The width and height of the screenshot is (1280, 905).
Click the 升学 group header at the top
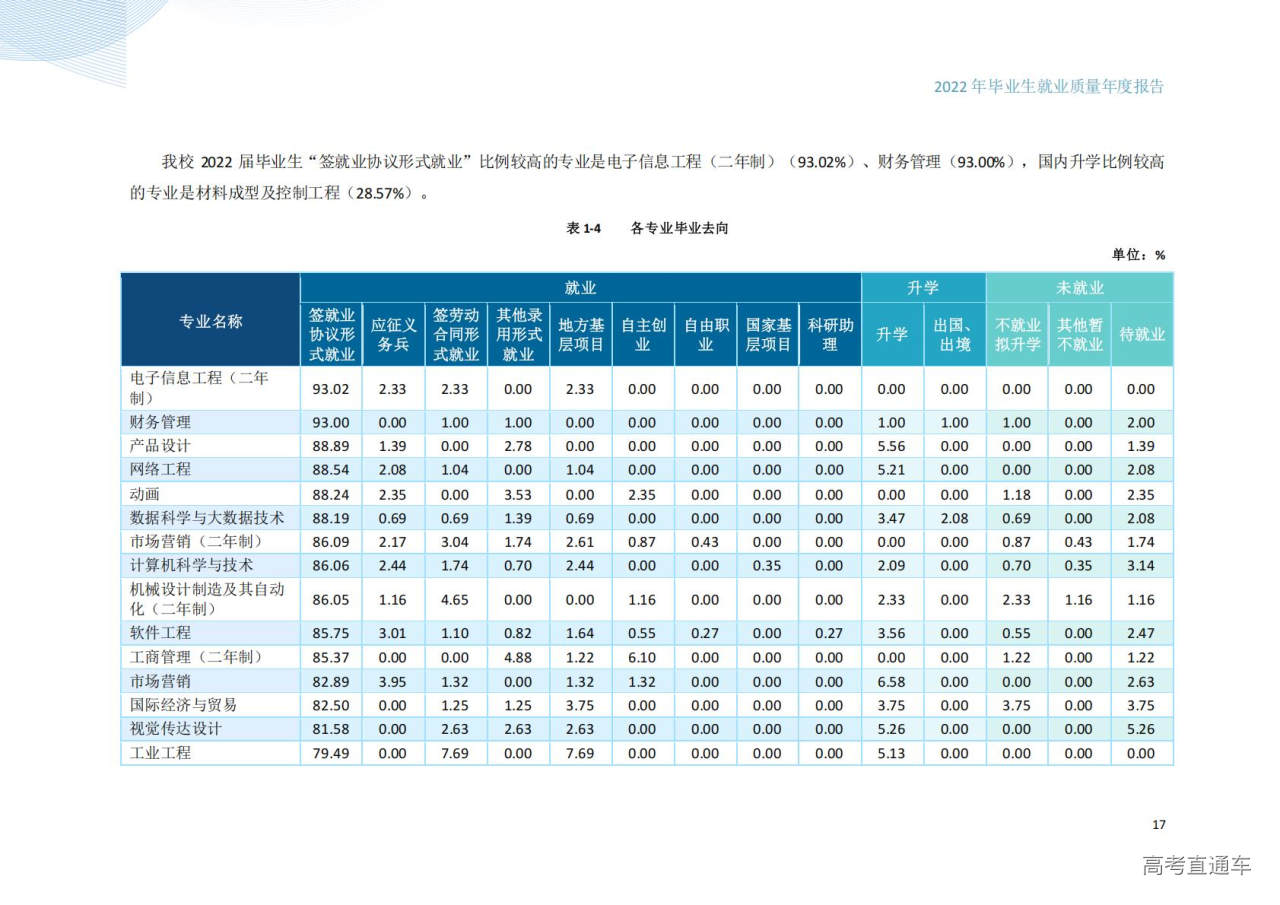tap(922, 288)
